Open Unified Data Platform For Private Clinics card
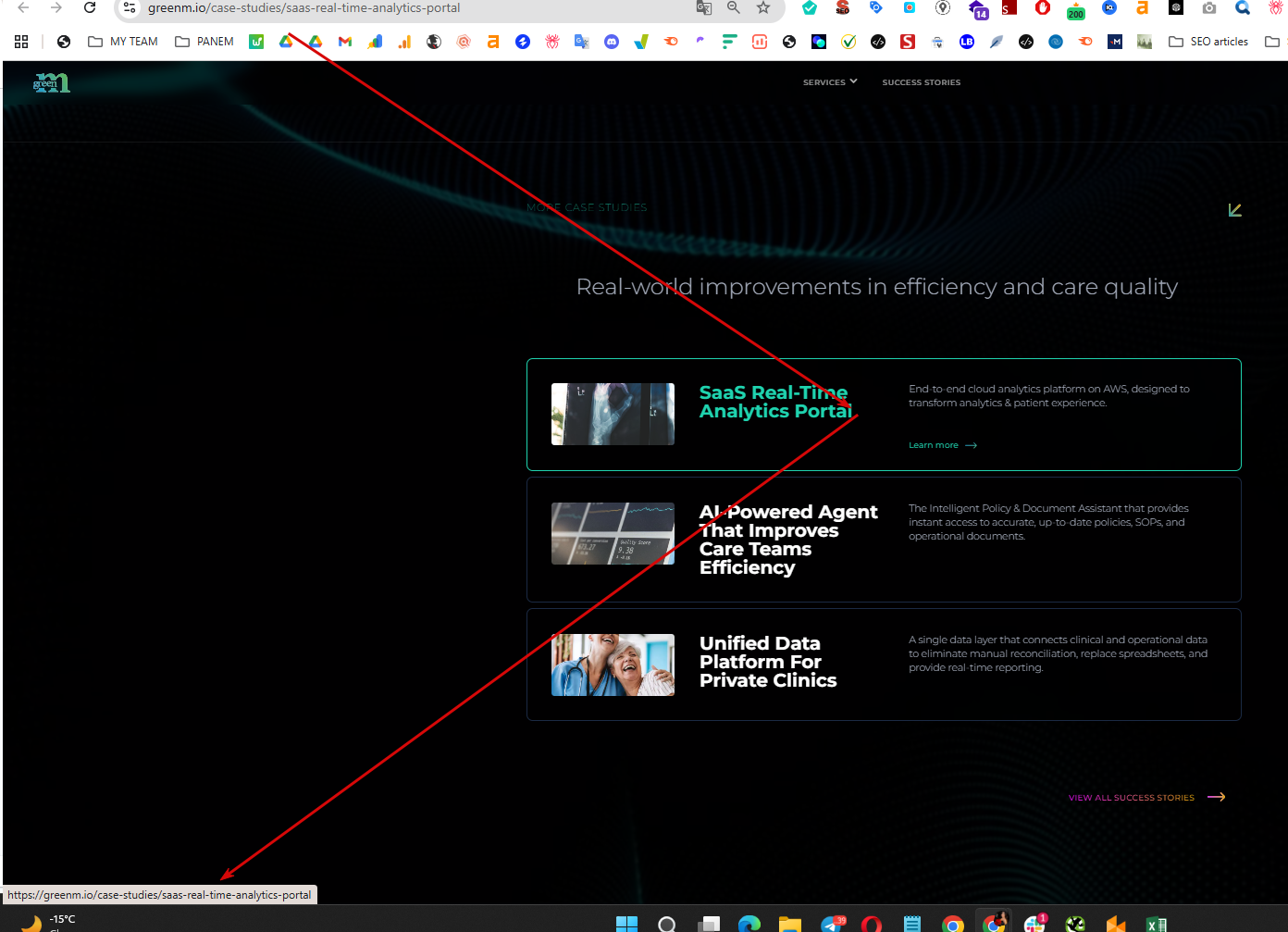The width and height of the screenshot is (1288, 932). pyautogui.click(x=884, y=665)
